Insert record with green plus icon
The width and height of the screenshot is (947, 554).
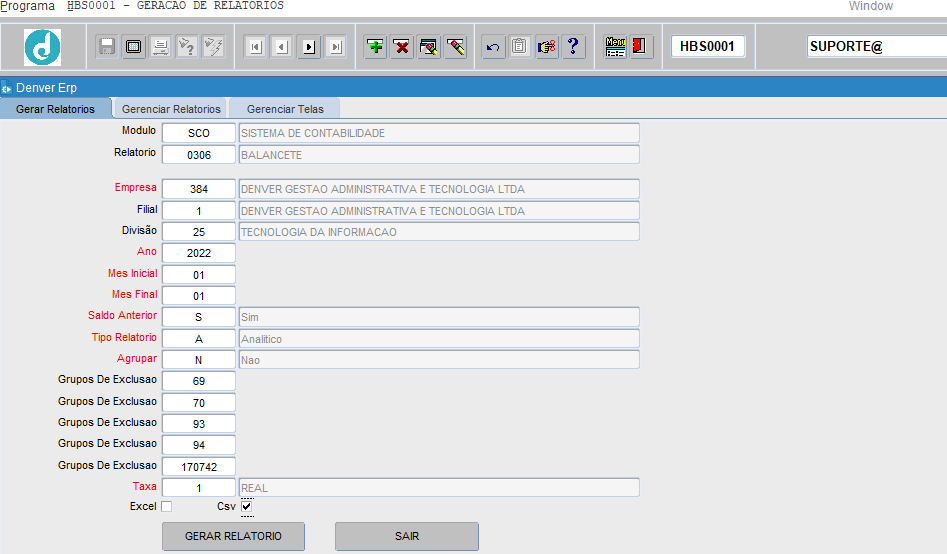(375, 47)
